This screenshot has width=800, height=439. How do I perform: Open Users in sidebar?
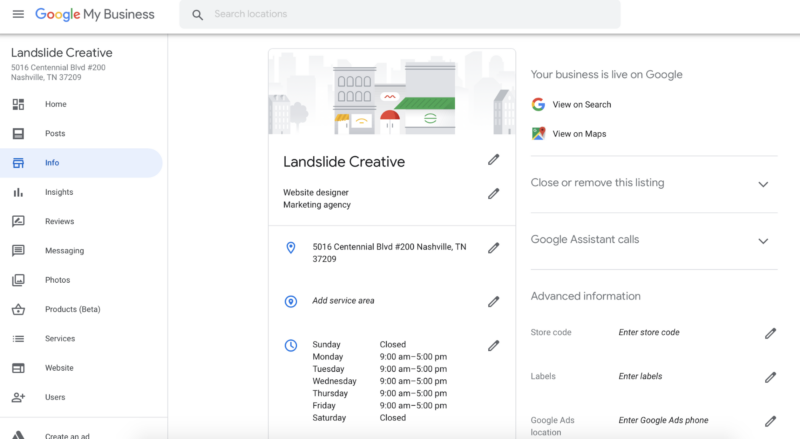click(55, 397)
